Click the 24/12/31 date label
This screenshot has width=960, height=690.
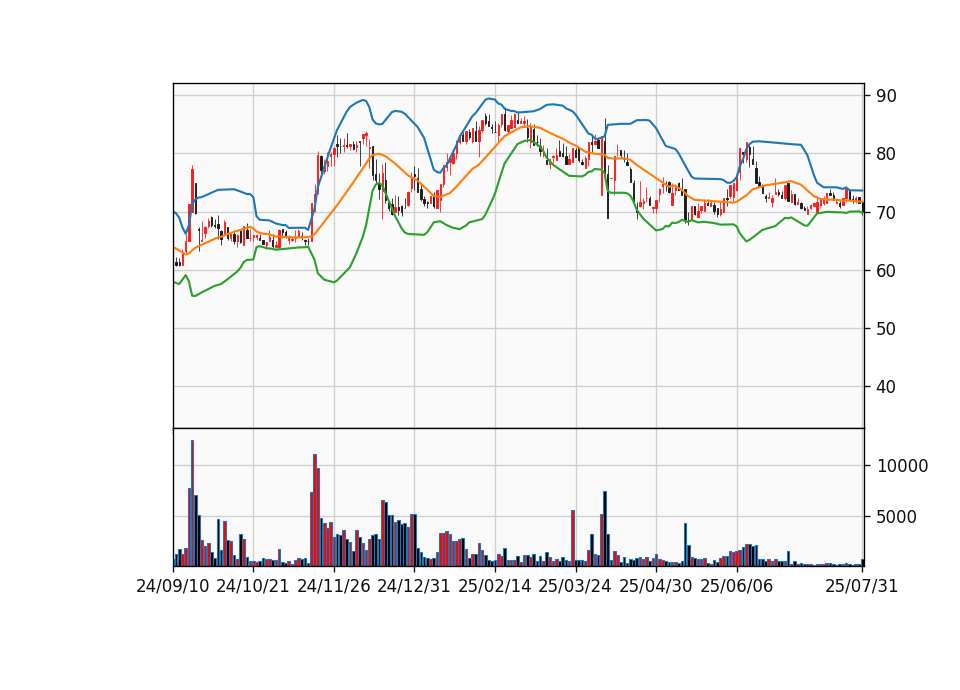(414, 586)
